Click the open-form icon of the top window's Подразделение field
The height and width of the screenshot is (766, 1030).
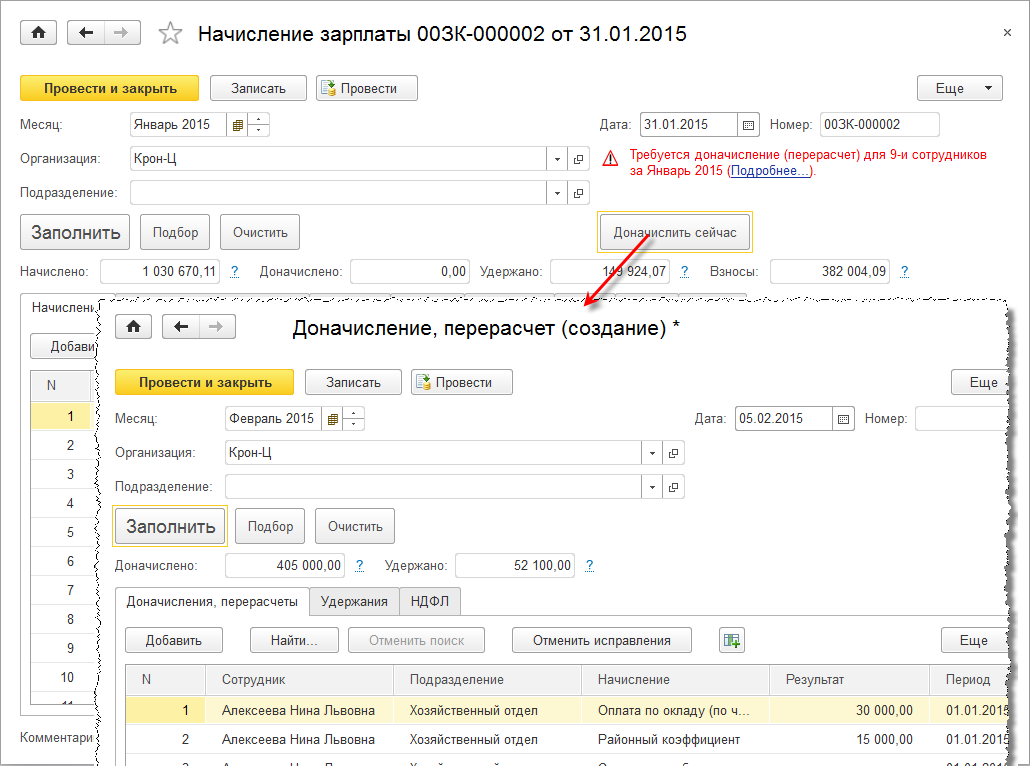pyautogui.click(x=578, y=193)
